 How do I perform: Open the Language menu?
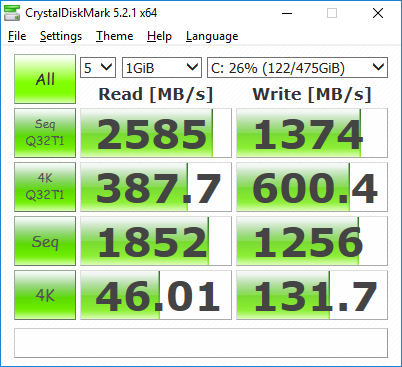[212, 36]
